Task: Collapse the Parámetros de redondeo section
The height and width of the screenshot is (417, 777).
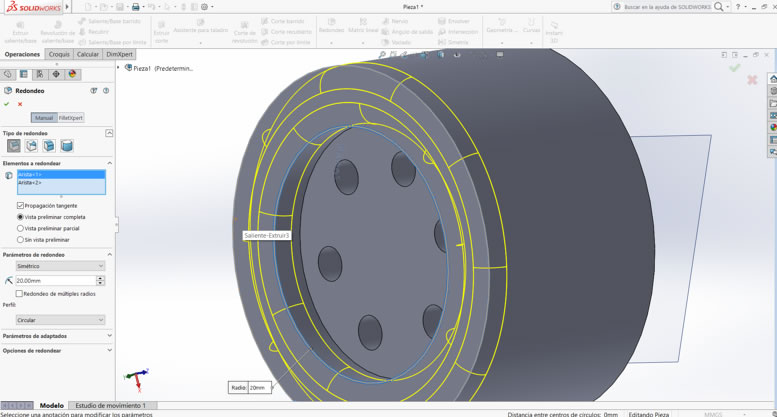Action: coord(110,255)
